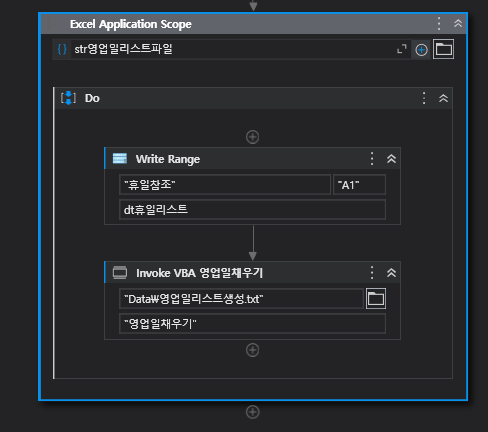Click the expression braces icon beside str영업일리스트파일
The image size is (488, 432).
tap(62, 49)
